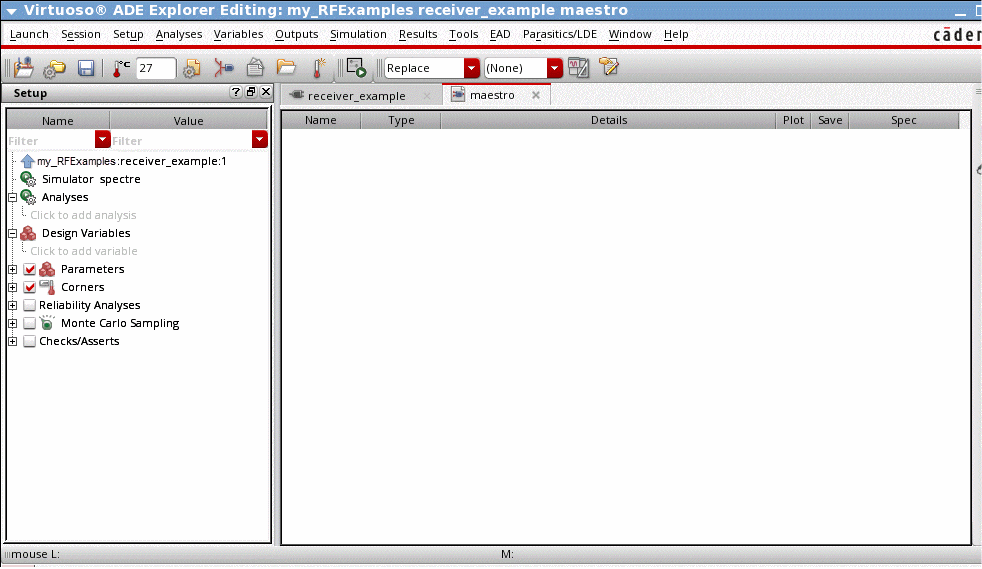The image size is (982, 569).
Task: Click the Save setup floppy disk icon
Action: [x=86, y=68]
